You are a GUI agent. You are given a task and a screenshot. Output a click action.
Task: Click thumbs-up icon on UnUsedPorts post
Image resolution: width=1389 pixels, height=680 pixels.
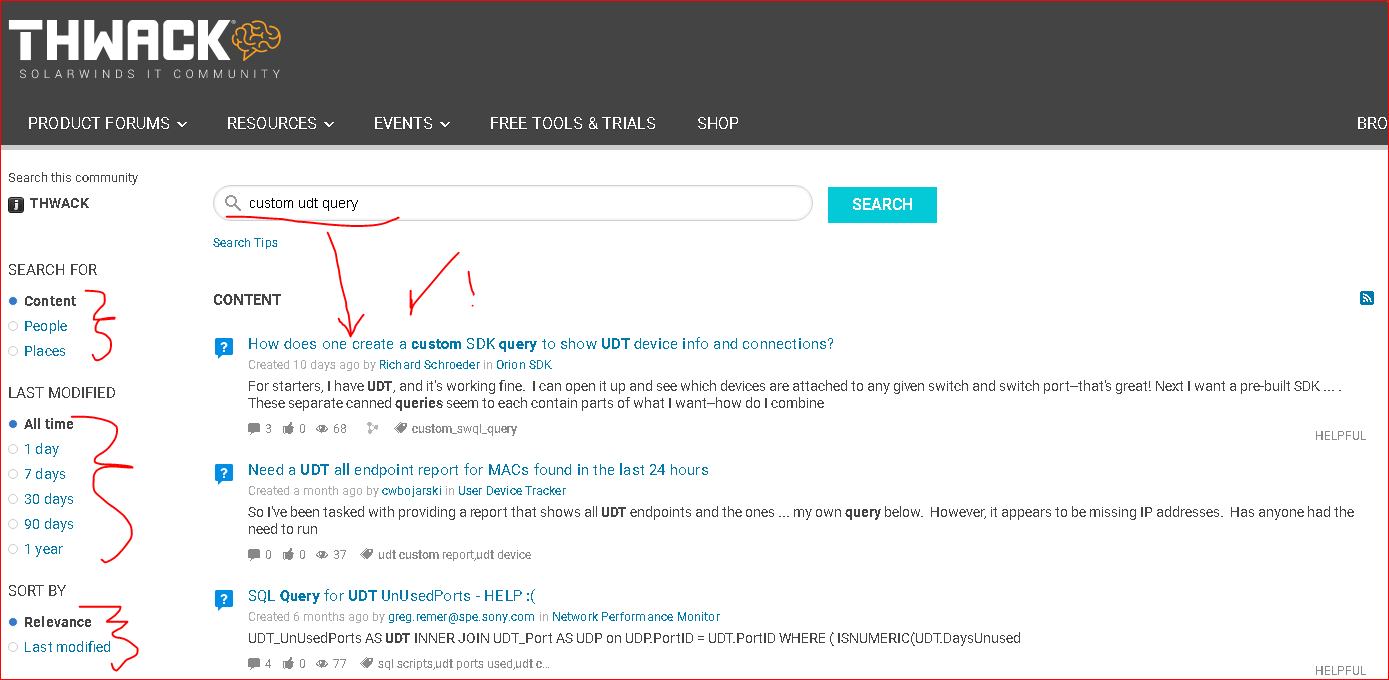click(x=289, y=664)
